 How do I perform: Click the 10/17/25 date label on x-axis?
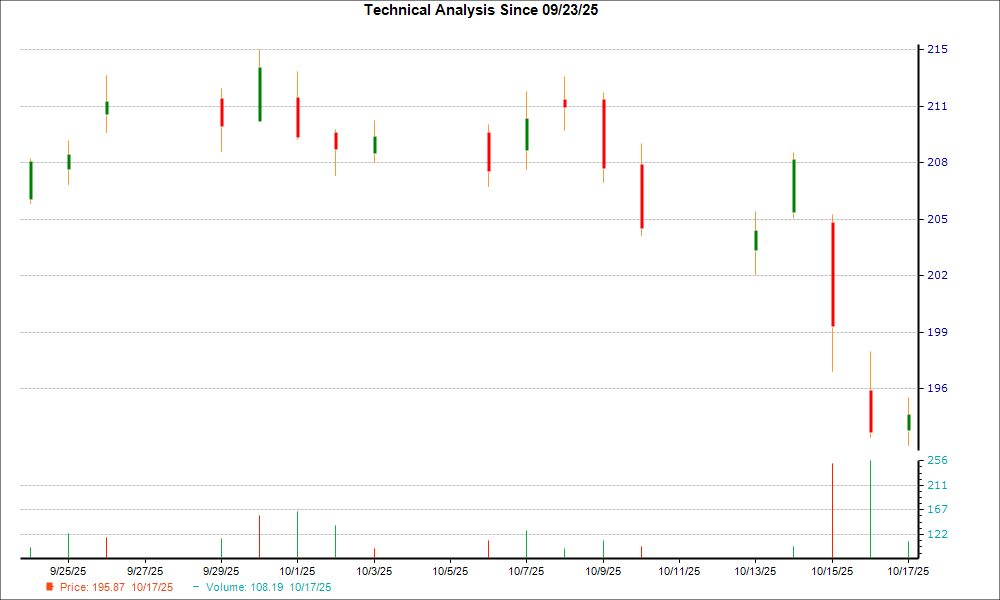908,571
